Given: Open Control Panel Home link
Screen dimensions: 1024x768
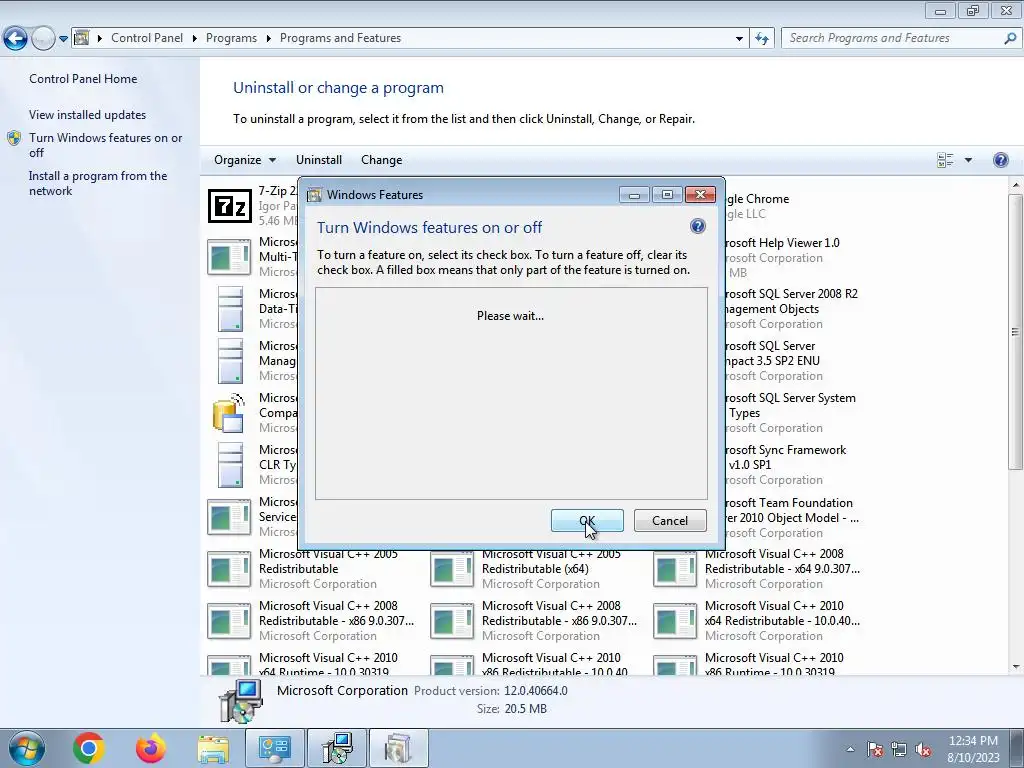Looking at the screenshot, I should coord(83,78).
